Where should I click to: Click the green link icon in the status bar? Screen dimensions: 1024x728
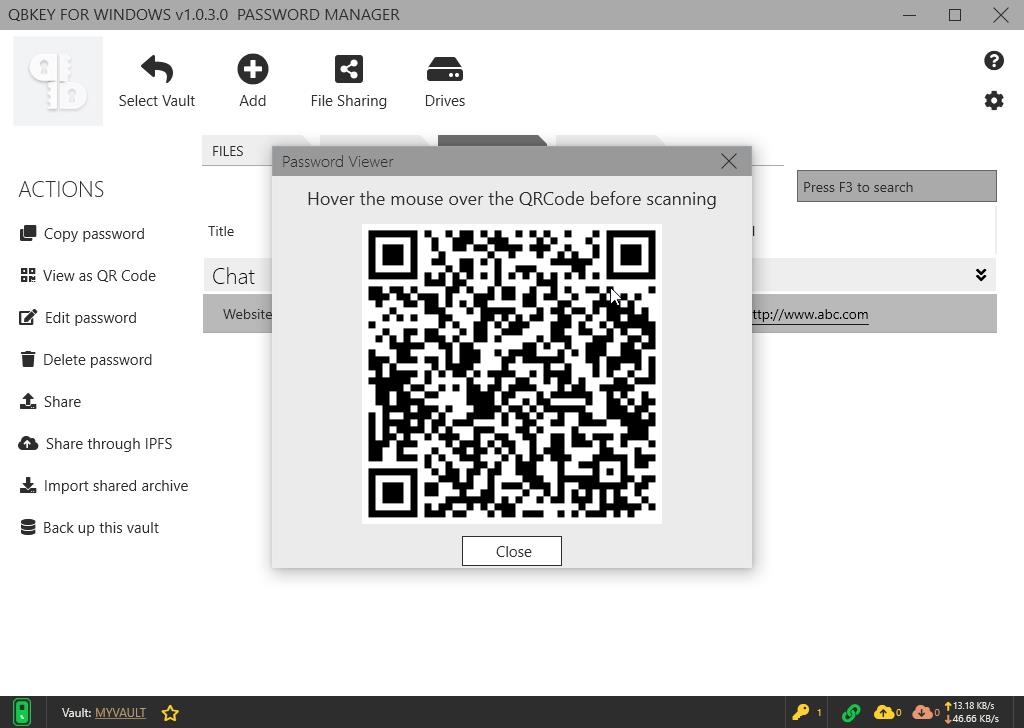[x=851, y=712]
